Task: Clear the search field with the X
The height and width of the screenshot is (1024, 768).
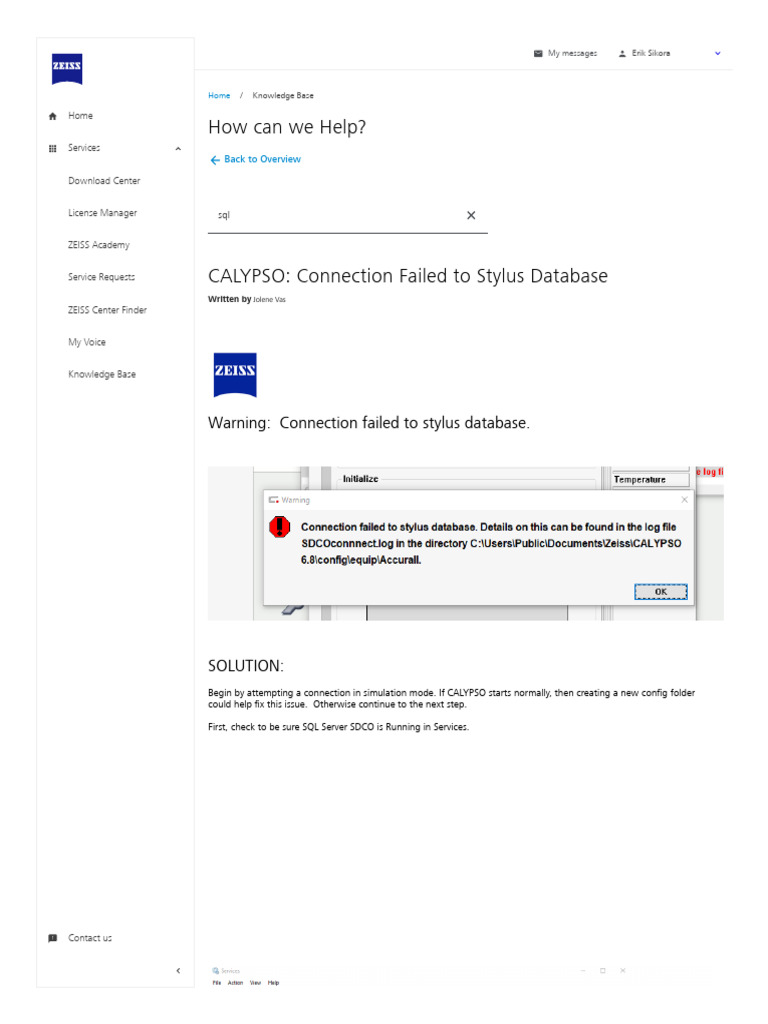Action: [471, 216]
